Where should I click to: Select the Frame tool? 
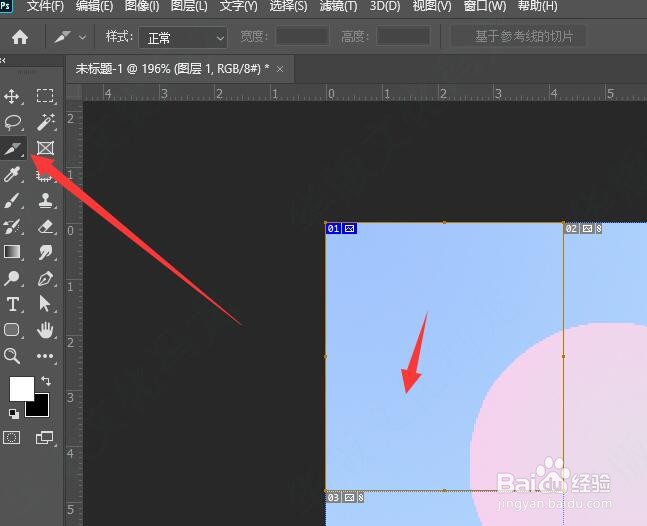point(45,148)
